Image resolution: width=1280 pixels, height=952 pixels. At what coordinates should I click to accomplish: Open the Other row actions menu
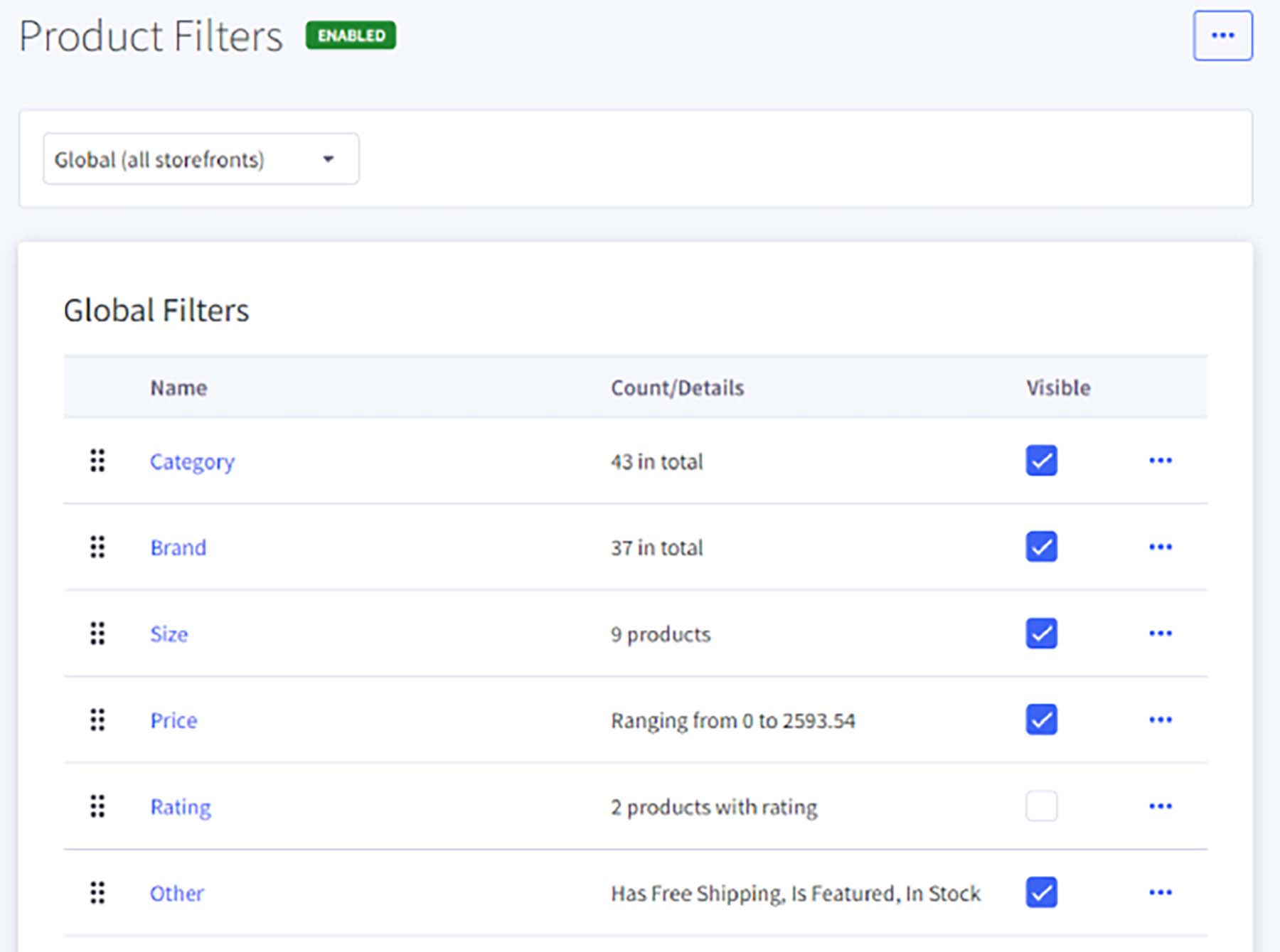click(1161, 893)
